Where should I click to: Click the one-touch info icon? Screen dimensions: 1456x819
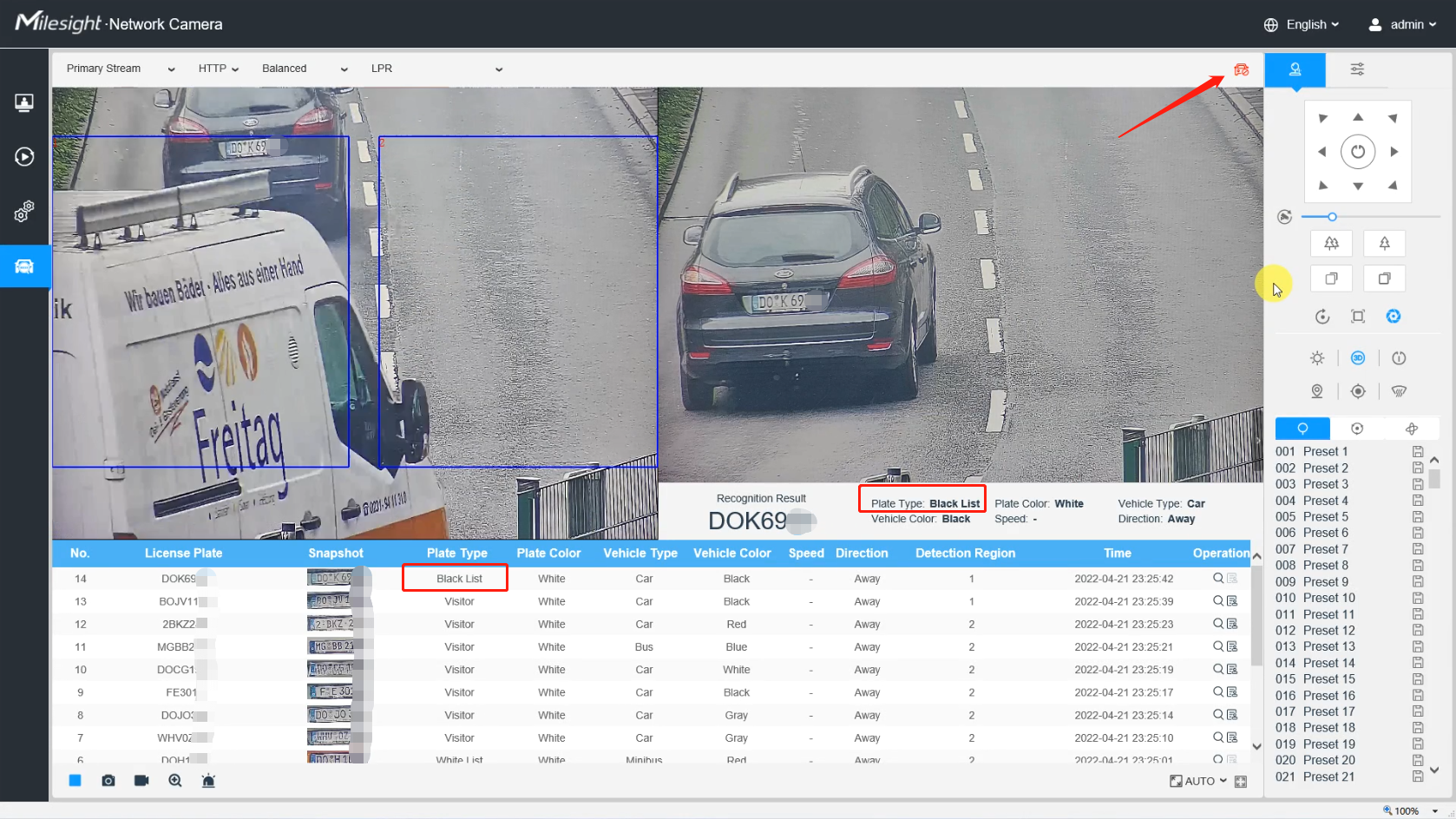tap(1399, 358)
